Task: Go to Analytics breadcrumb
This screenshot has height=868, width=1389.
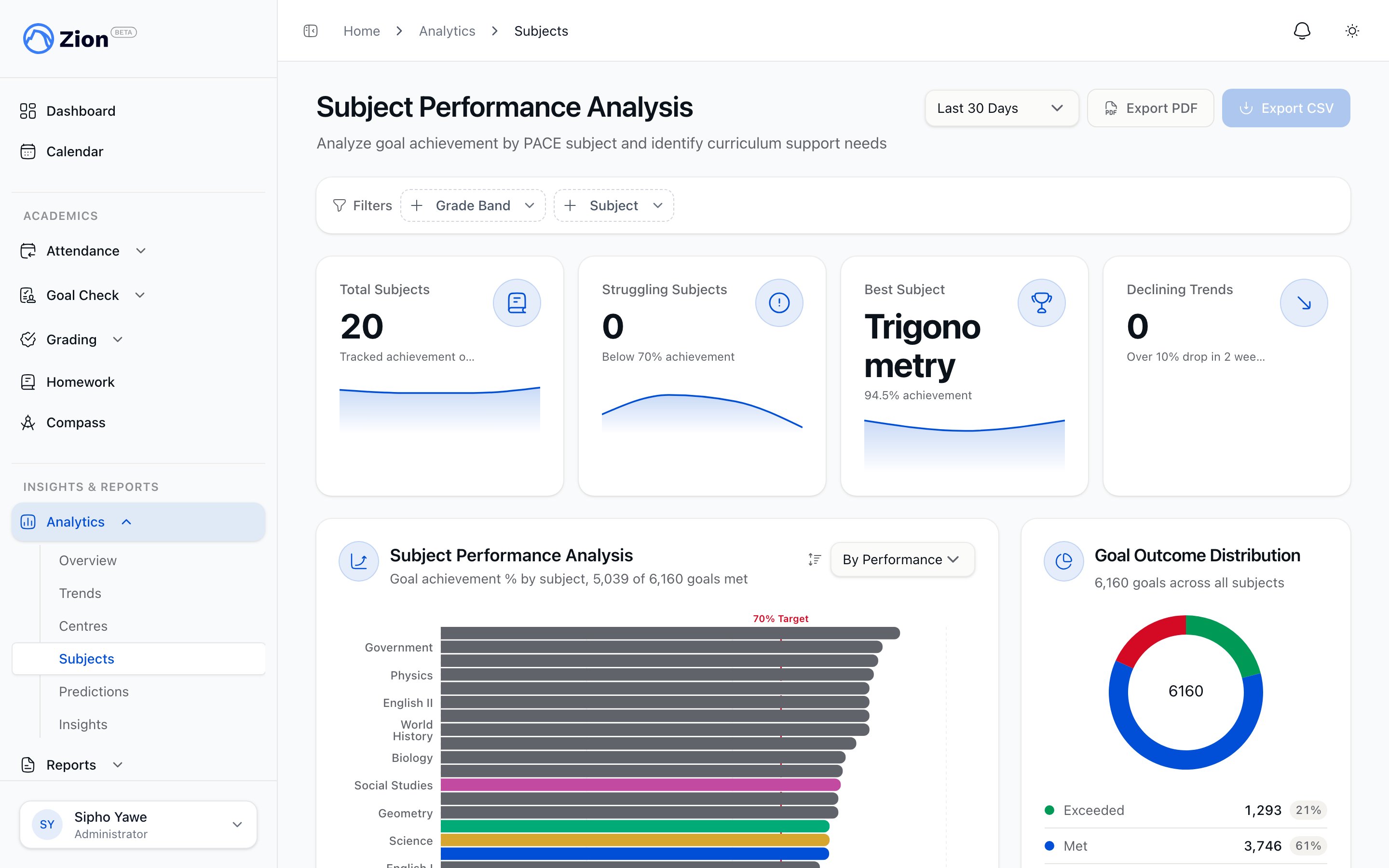Action: (x=447, y=31)
